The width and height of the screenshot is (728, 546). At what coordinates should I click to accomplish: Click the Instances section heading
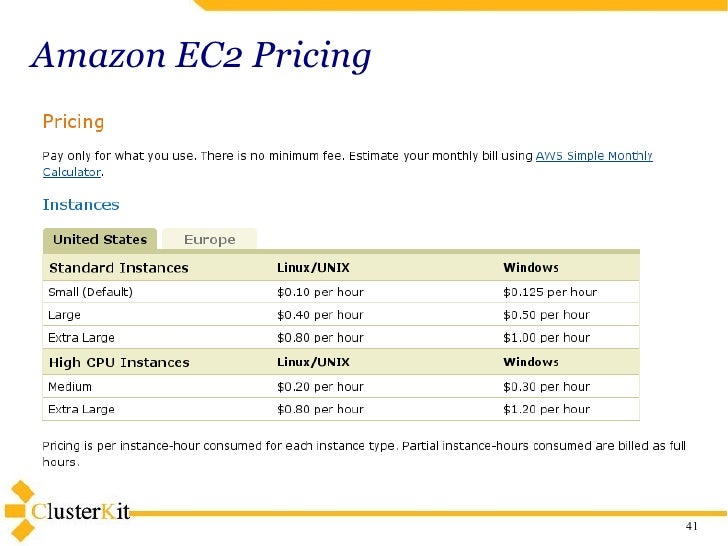pyautogui.click(x=81, y=205)
